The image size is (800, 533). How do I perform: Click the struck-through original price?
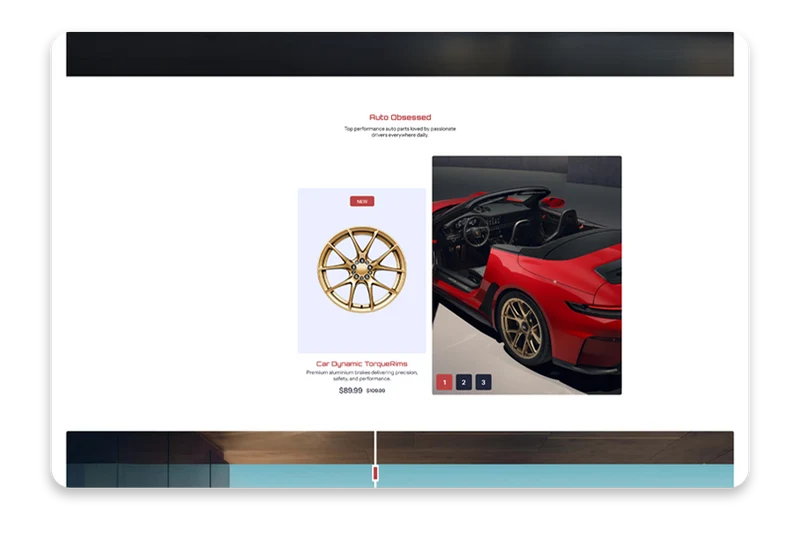tap(376, 391)
